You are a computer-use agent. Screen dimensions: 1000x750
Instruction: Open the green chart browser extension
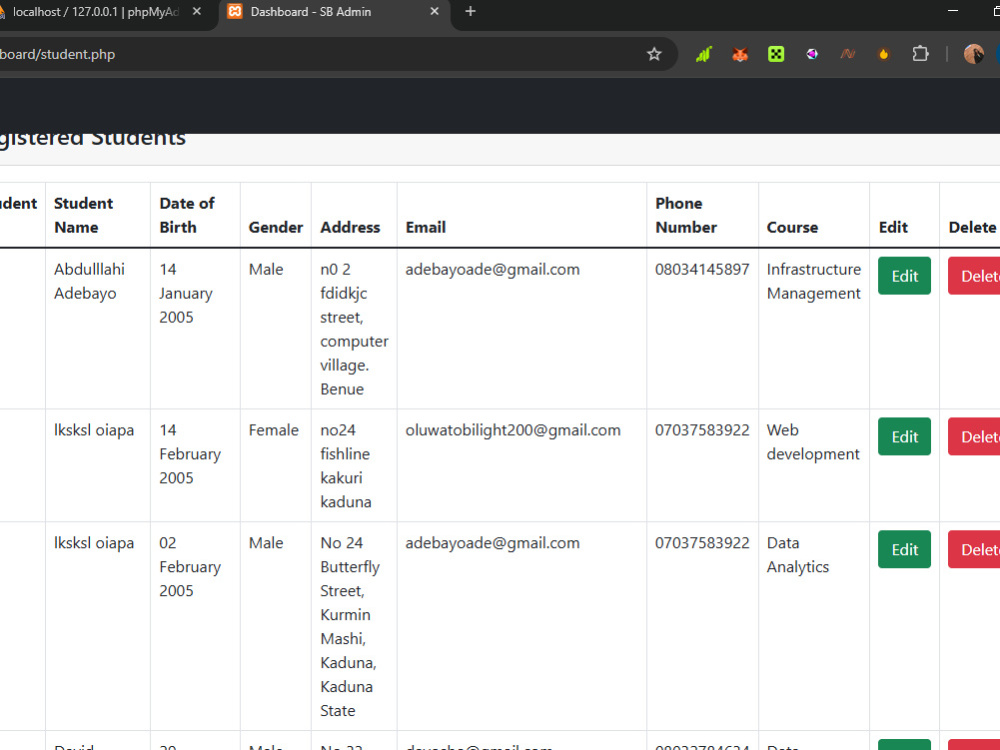coord(703,54)
